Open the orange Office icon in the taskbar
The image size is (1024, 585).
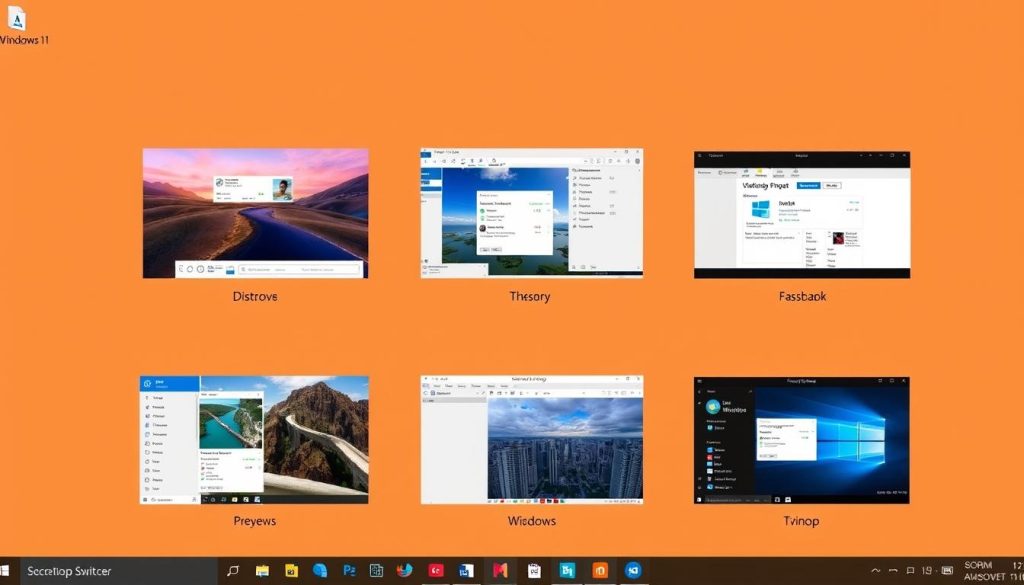tap(600, 571)
